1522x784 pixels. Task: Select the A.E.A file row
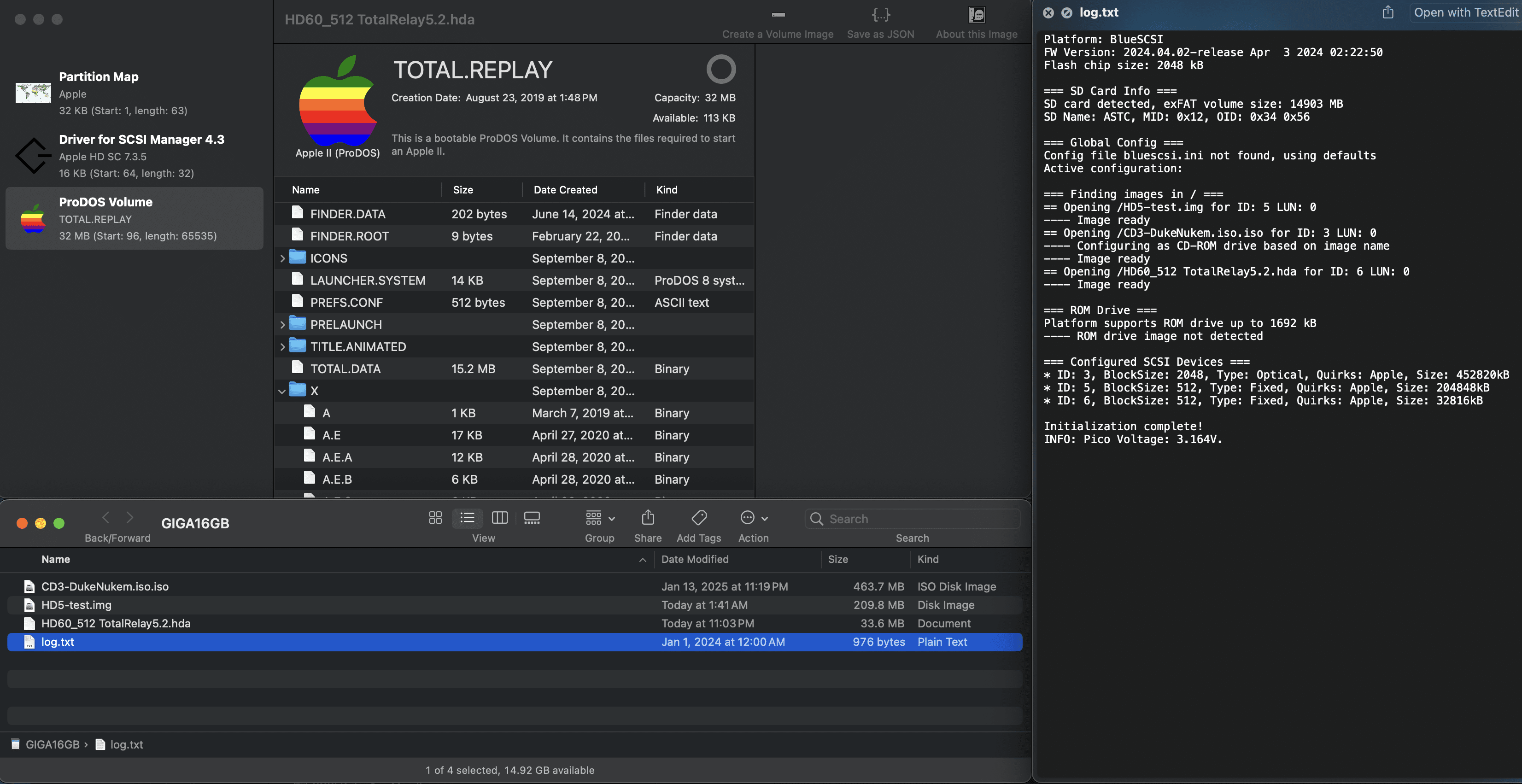(x=514, y=457)
